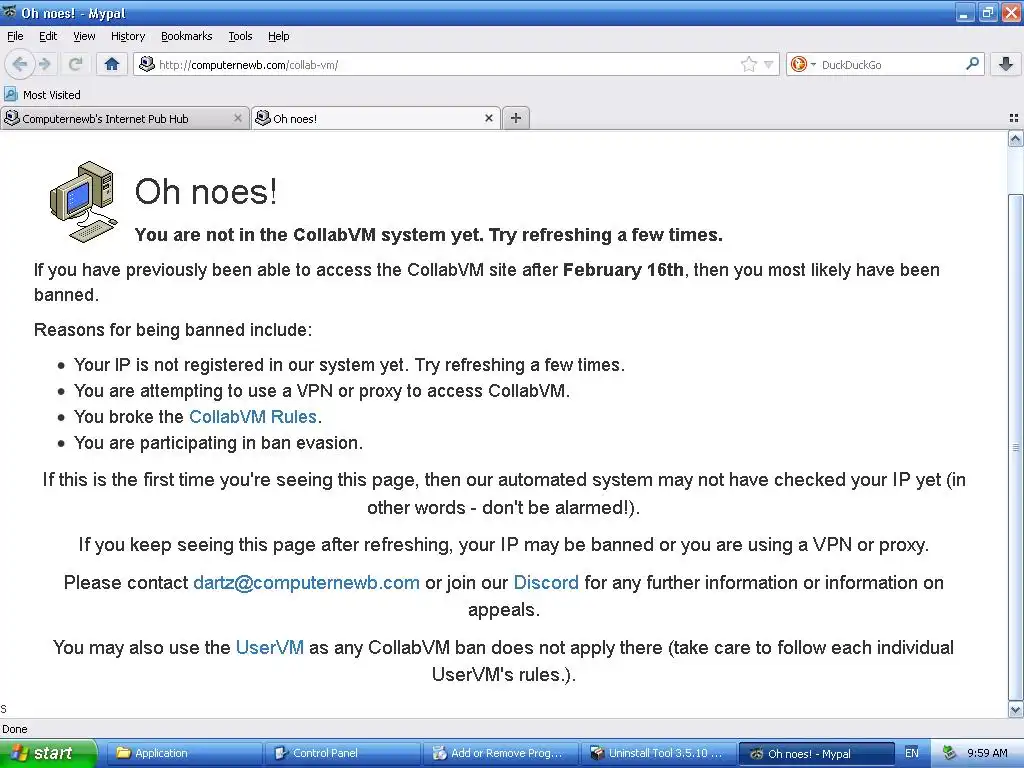Image resolution: width=1024 pixels, height=768 pixels.
Task: Show the tab groups button
Action: point(1014,118)
